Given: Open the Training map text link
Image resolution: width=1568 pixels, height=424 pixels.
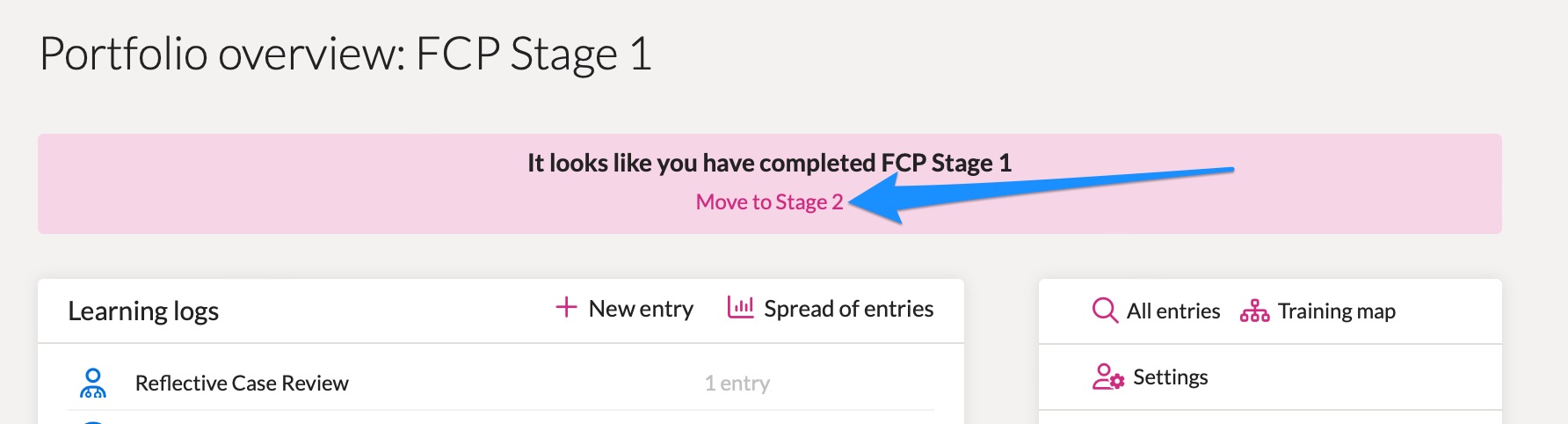Looking at the screenshot, I should click(1336, 311).
